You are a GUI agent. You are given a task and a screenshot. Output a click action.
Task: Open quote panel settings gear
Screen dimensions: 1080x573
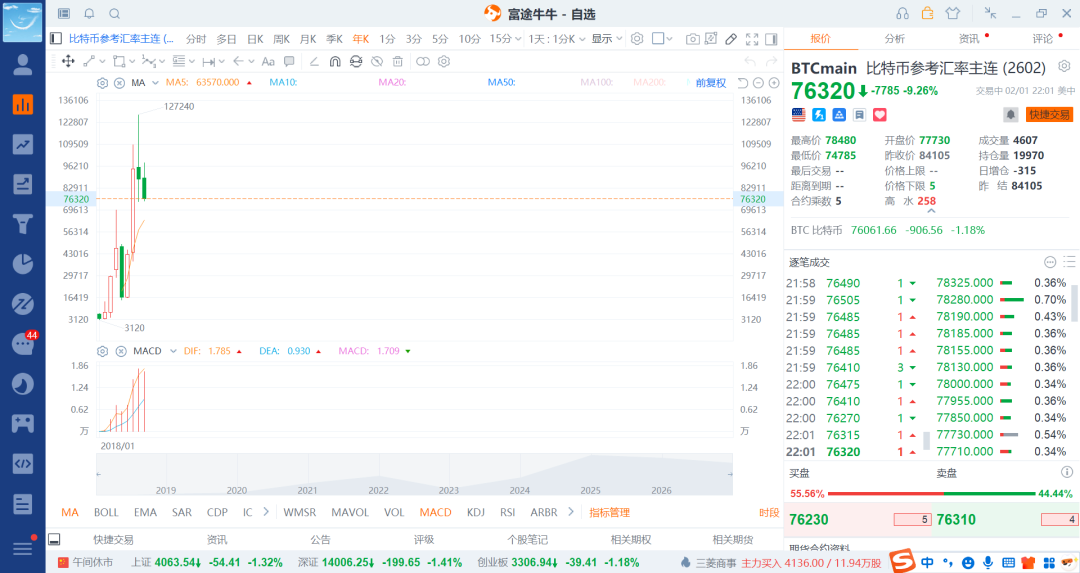click(x=1064, y=66)
